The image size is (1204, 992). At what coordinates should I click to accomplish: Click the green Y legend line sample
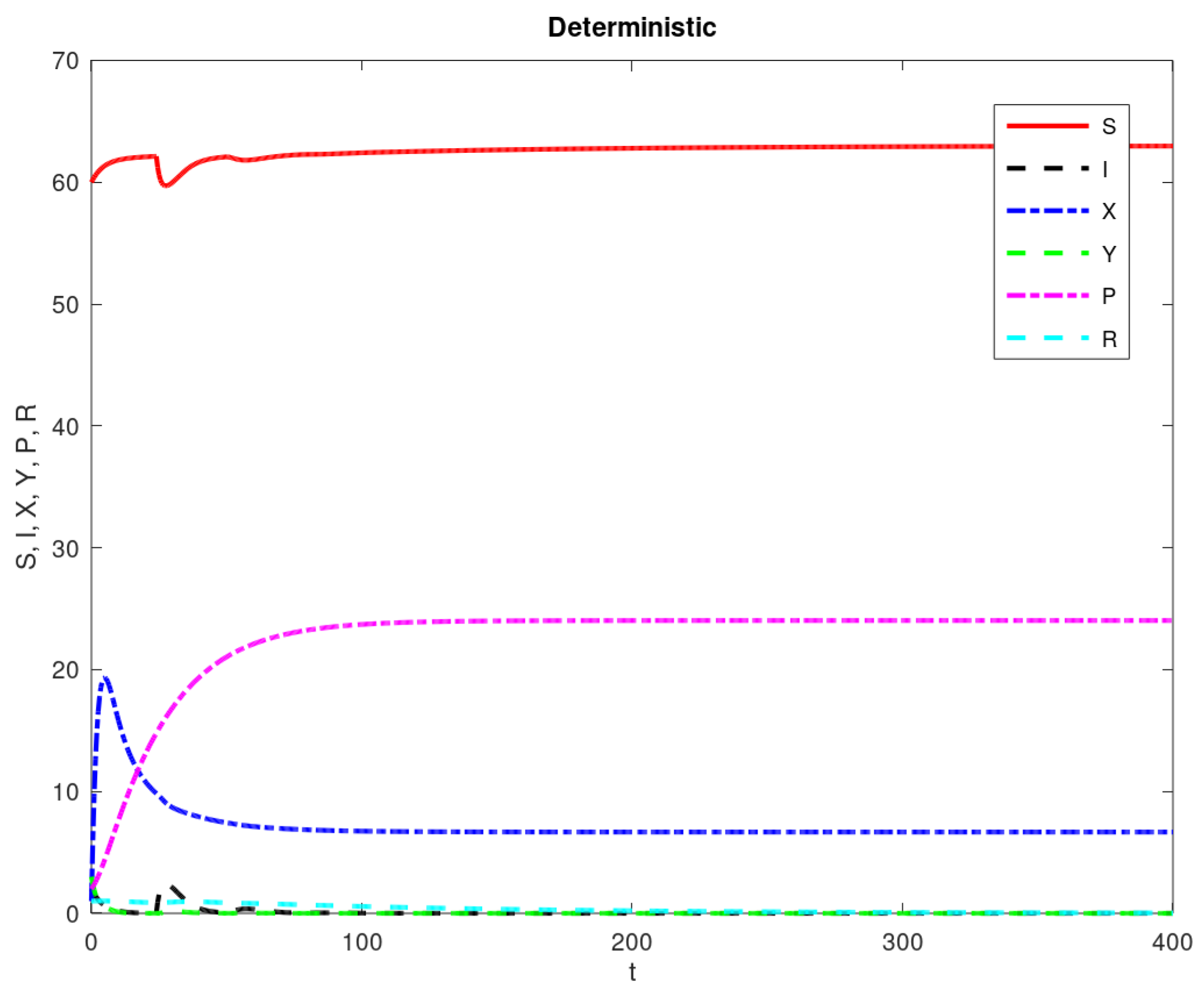[1047, 253]
